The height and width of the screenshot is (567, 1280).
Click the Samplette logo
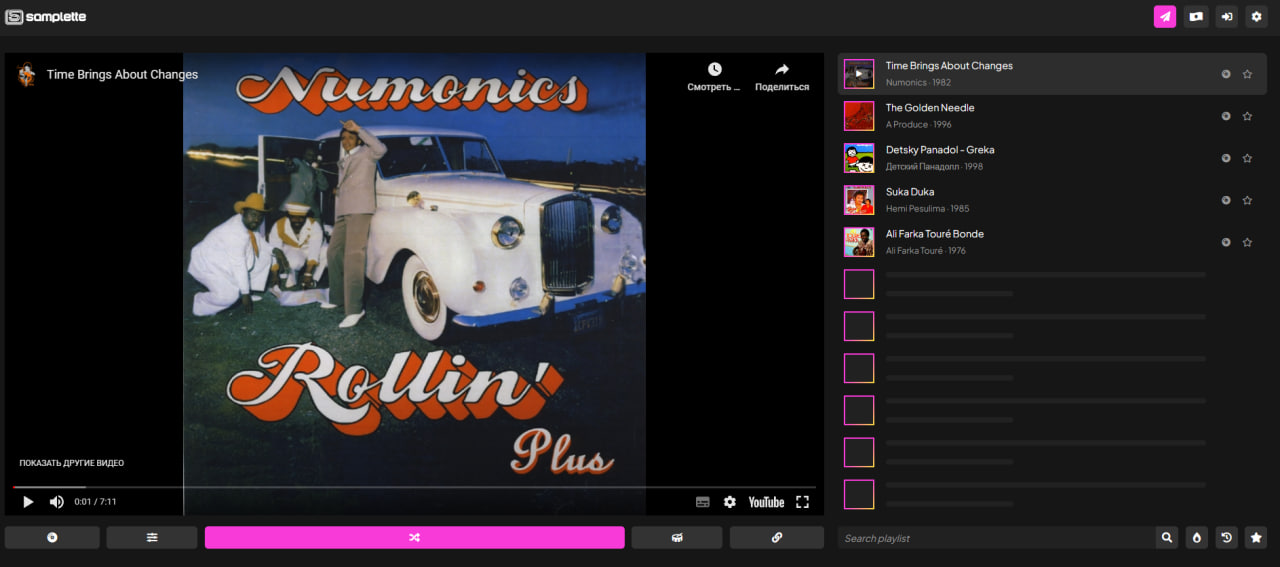pos(46,17)
